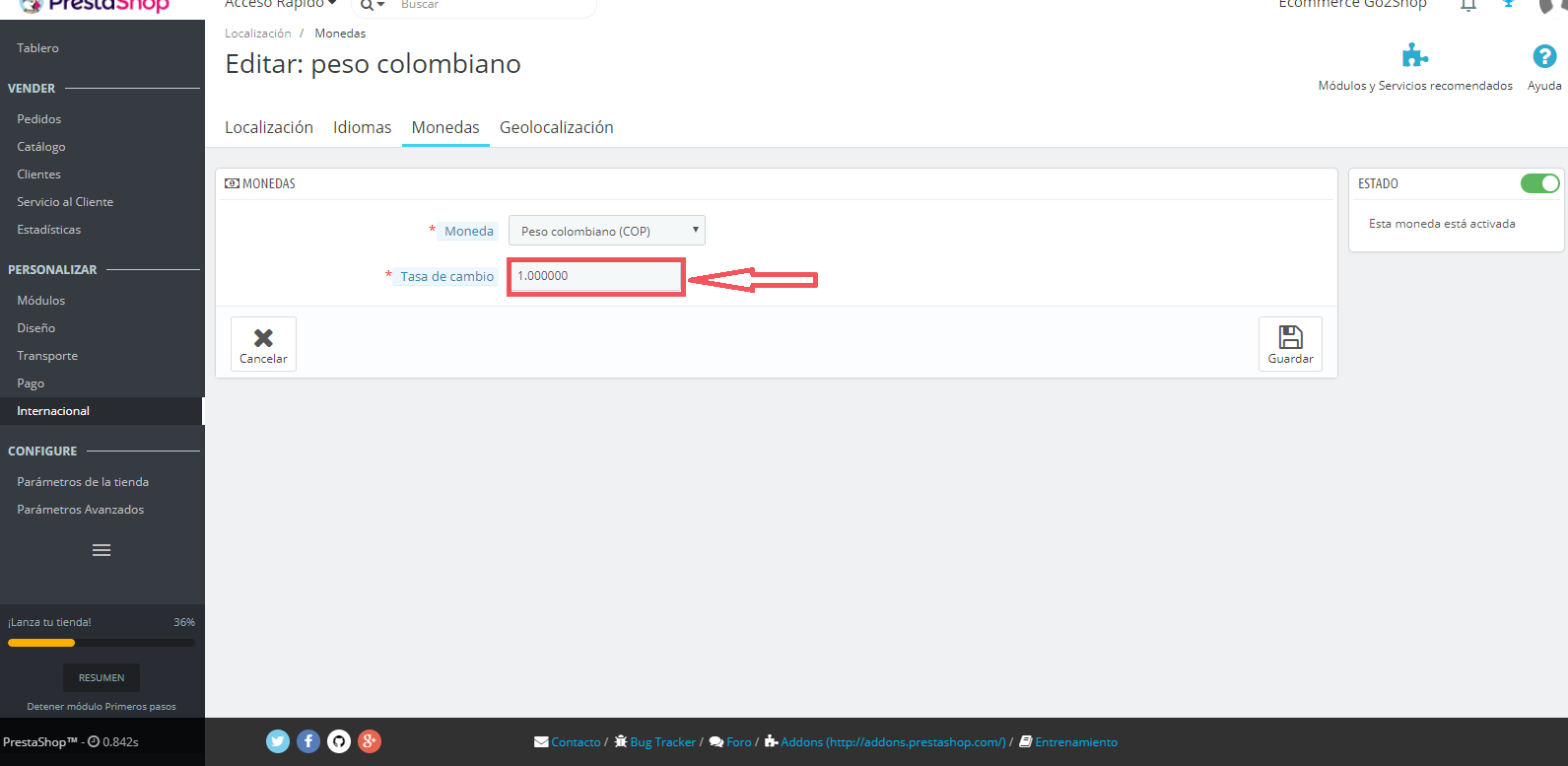
Task: Click the Moneda field label
Action: coord(468,231)
